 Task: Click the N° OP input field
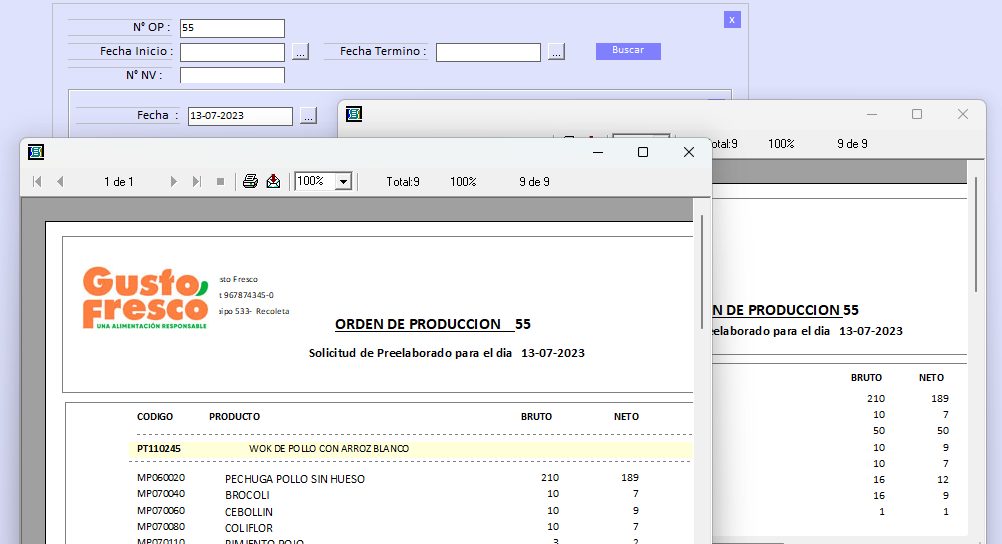(232, 28)
